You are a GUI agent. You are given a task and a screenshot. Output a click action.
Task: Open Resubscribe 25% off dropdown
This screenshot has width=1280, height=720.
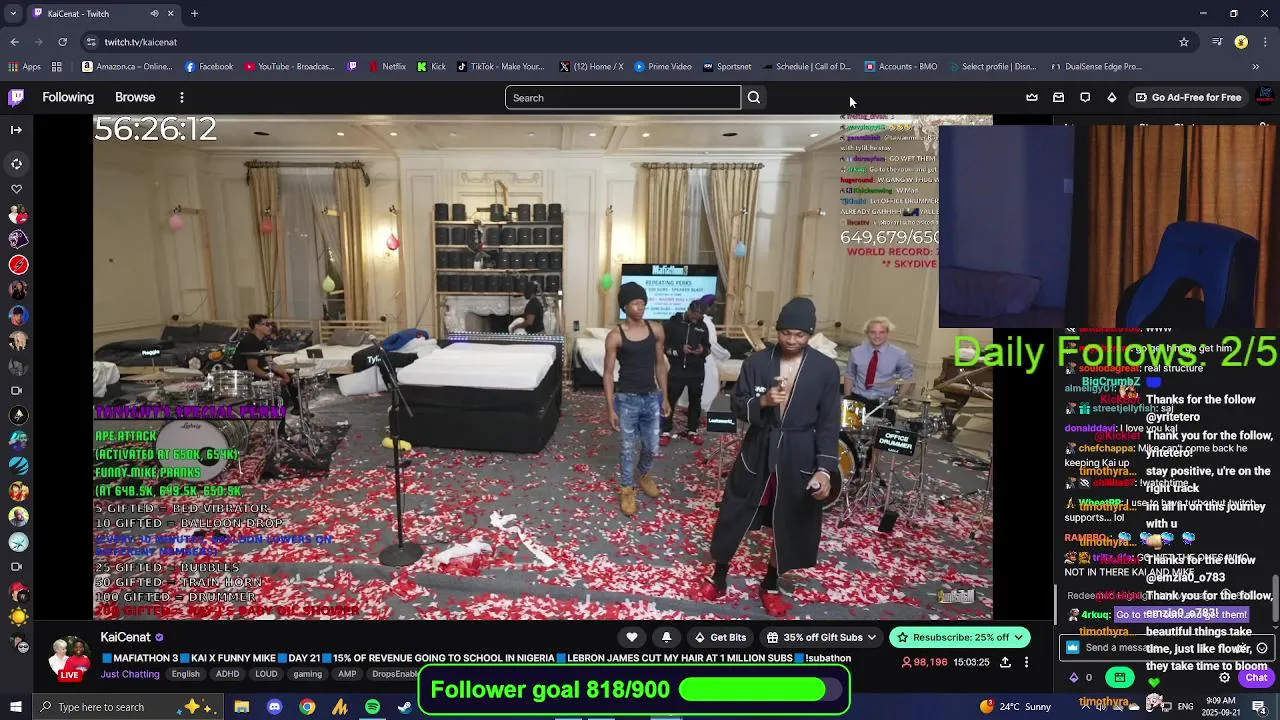pyautogui.click(x=959, y=637)
